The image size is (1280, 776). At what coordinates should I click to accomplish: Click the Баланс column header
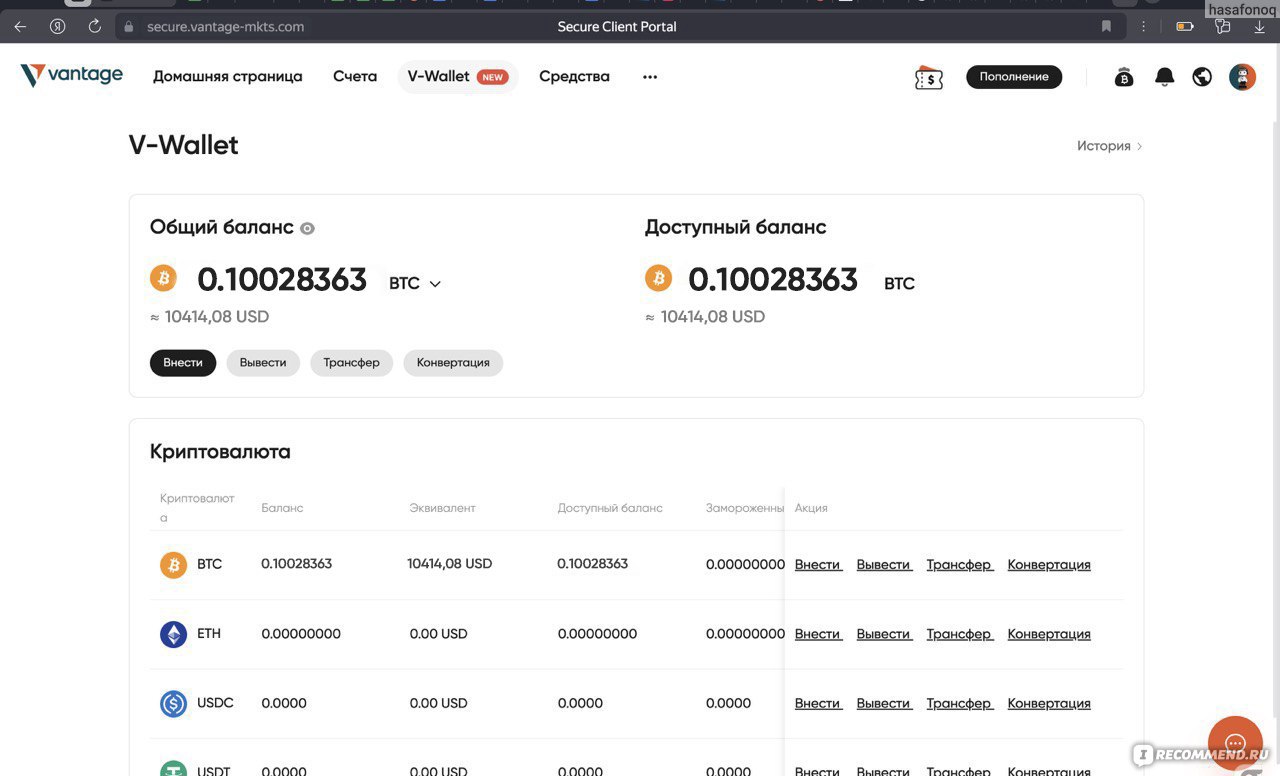click(282, 508)
